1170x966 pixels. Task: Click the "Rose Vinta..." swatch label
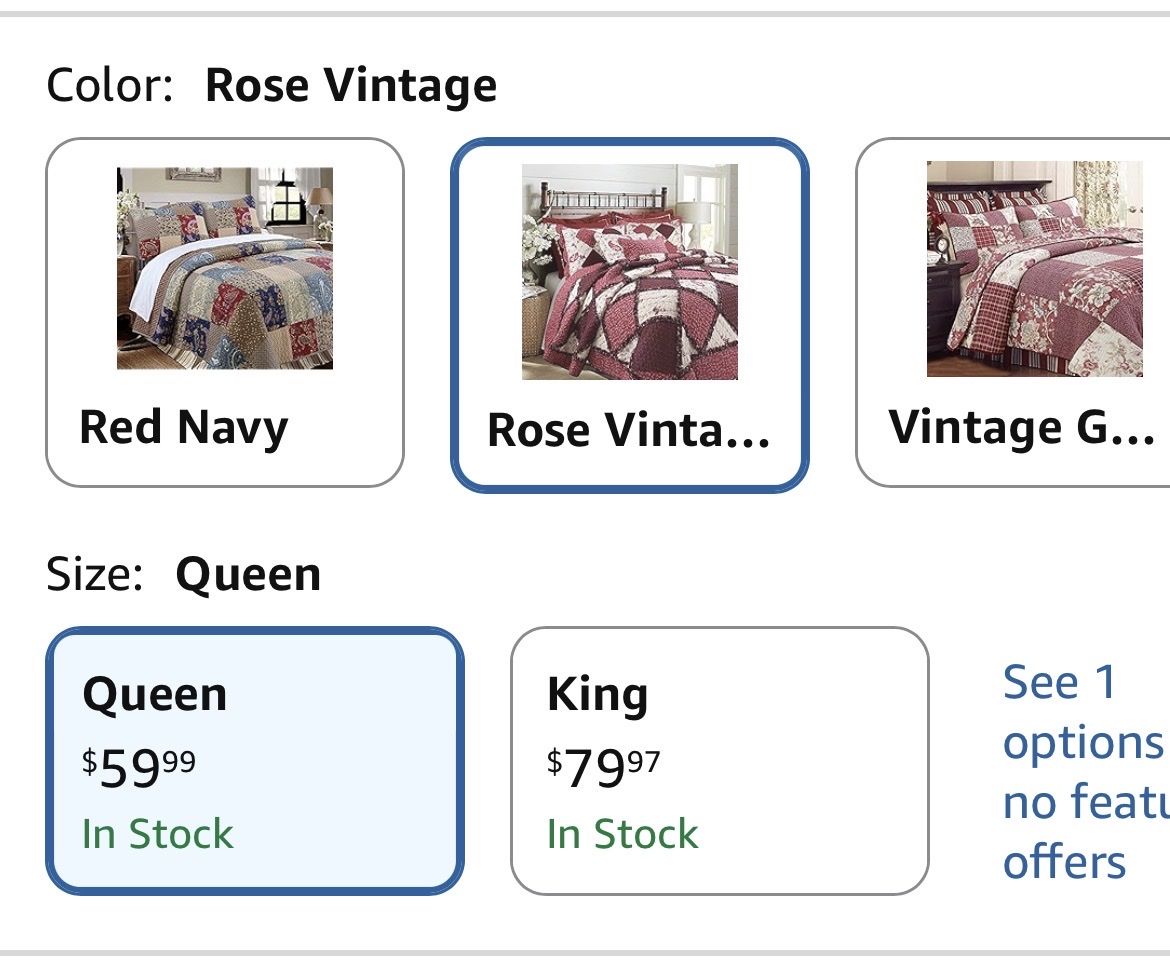(x=628, y=430)
